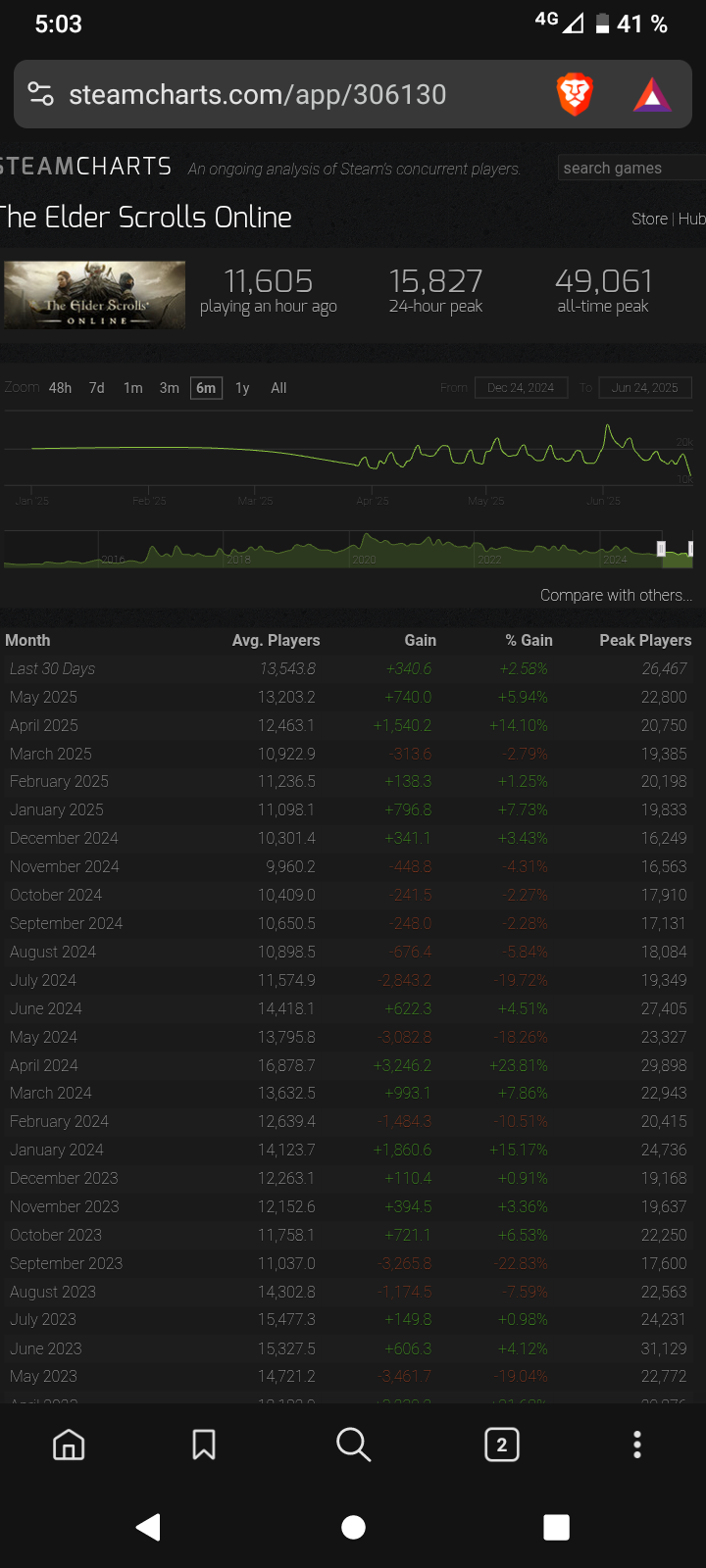Tap the % Gain column header
This screenshot has width=706, height=1568.
click(529, 640)
